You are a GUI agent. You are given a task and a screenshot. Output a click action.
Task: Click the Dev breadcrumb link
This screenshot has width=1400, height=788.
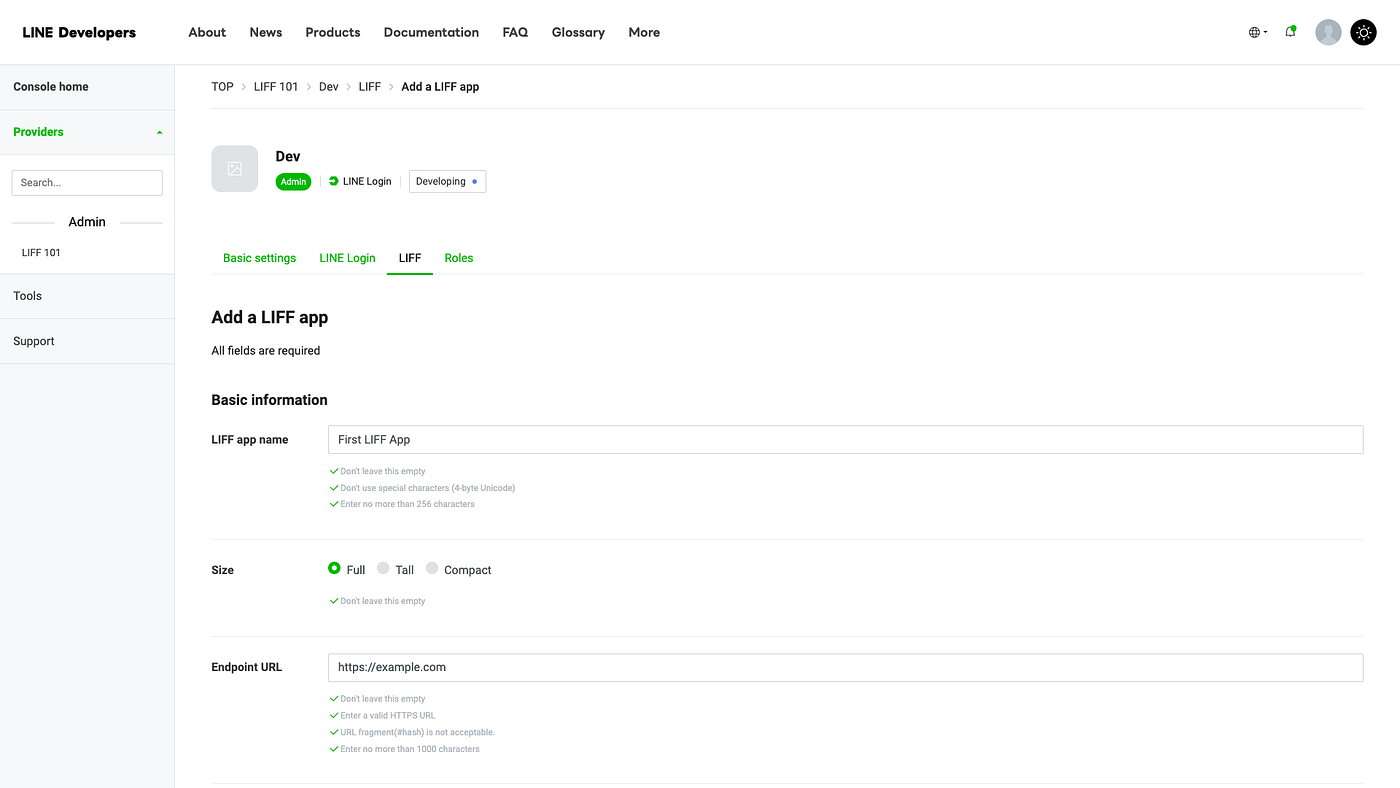point(329,87)
